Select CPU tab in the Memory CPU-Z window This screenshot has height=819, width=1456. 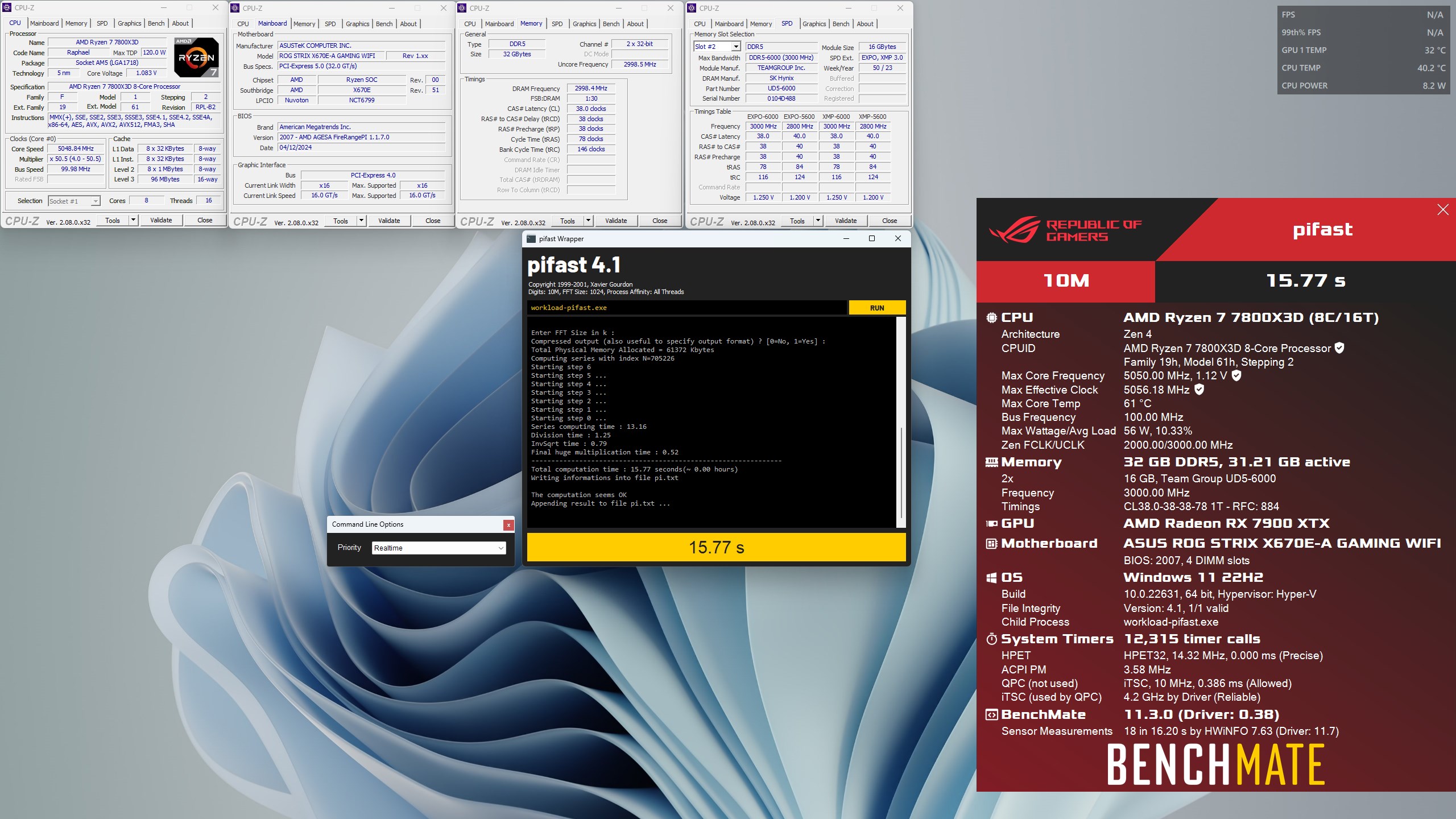tap(470, 24)
